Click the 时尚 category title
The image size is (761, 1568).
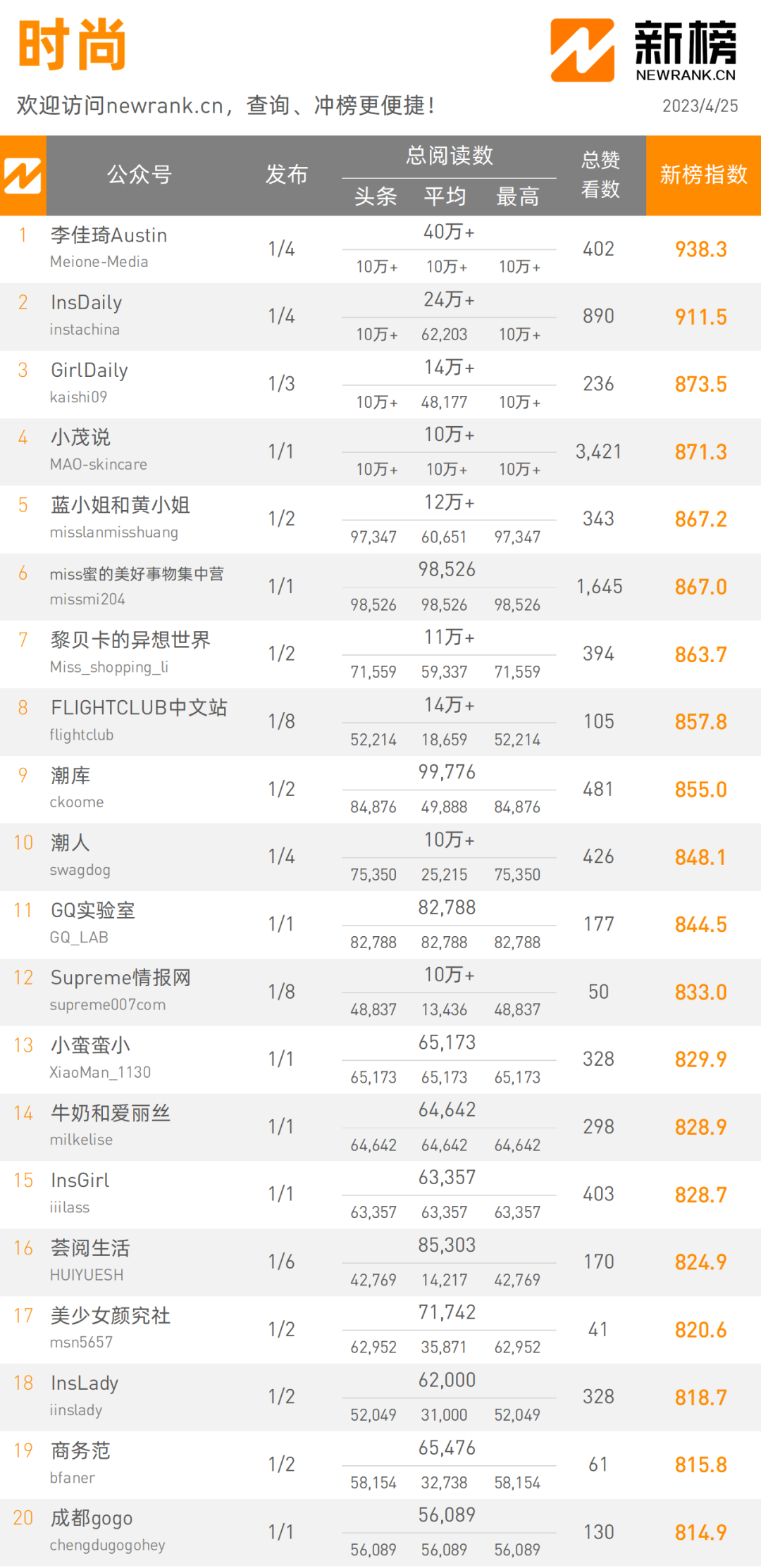pyautogui.click(x=72, y=44)
